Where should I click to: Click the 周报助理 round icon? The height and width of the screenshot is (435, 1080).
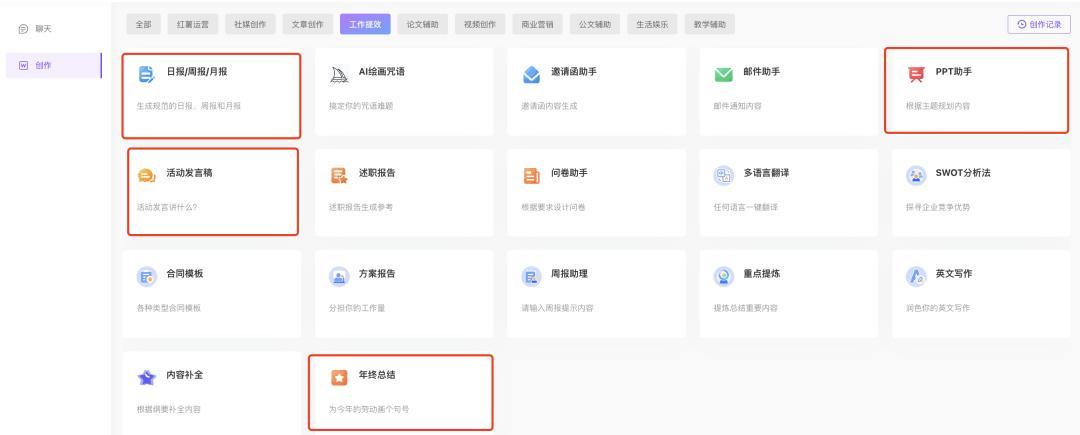(x=531, y=277)
